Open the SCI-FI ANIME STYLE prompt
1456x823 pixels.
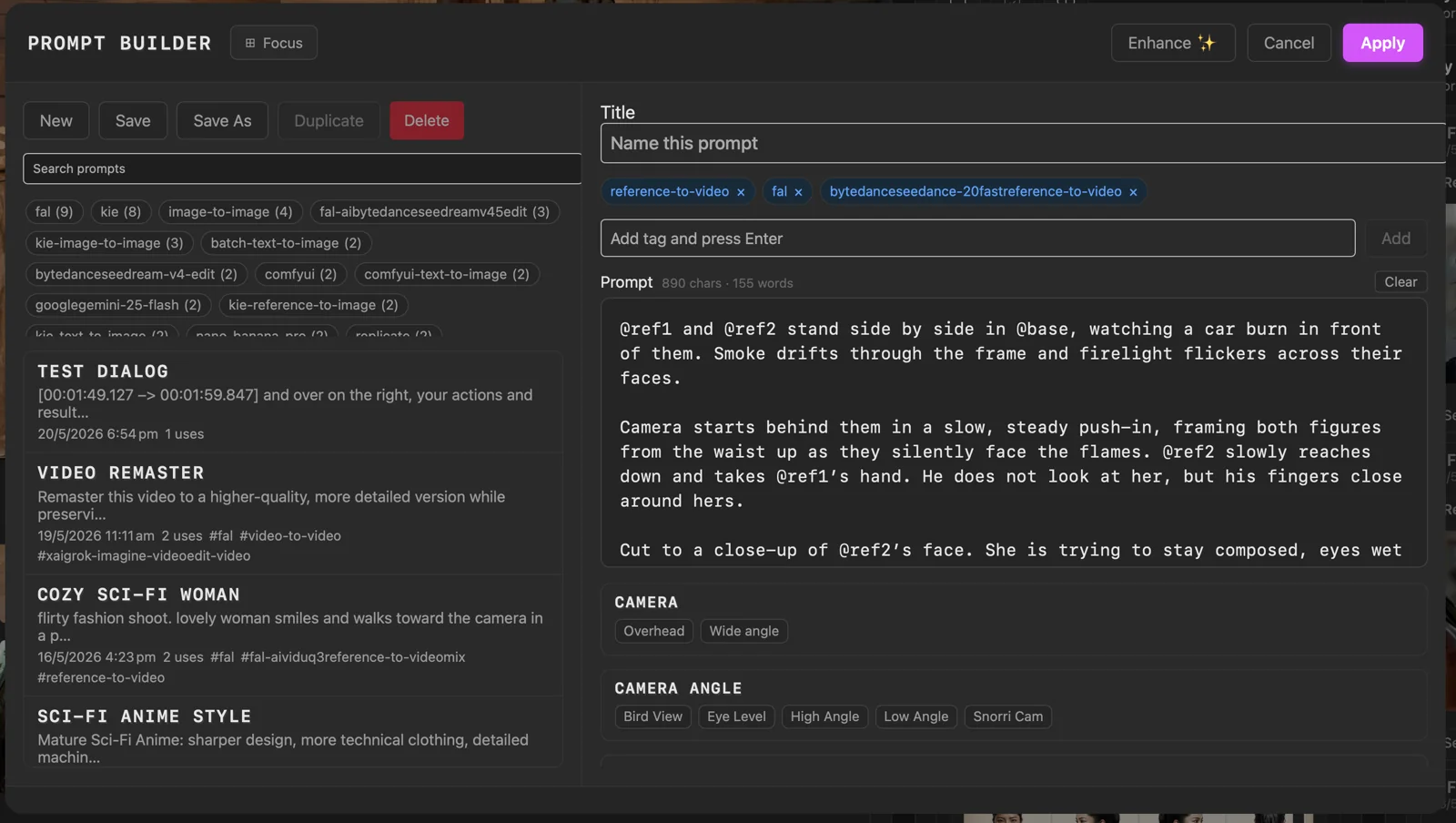293,732
